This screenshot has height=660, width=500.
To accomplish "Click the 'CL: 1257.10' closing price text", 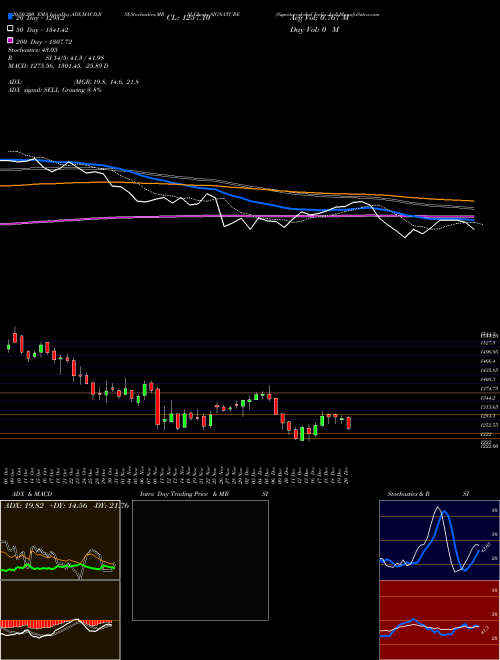I will [x=188, y=18].
